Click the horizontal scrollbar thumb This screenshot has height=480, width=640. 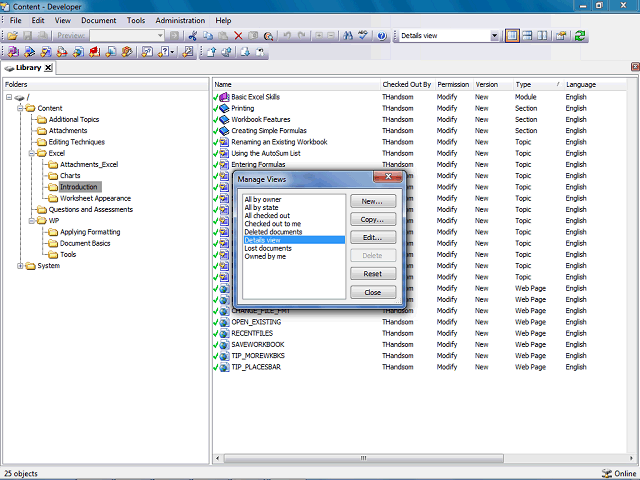coord(363,458)
